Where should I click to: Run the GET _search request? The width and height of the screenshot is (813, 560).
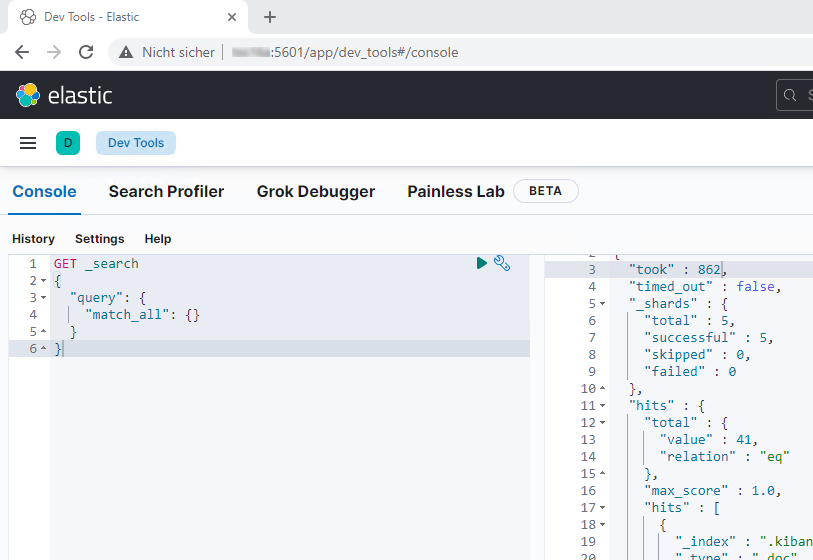tap(481, 263)
